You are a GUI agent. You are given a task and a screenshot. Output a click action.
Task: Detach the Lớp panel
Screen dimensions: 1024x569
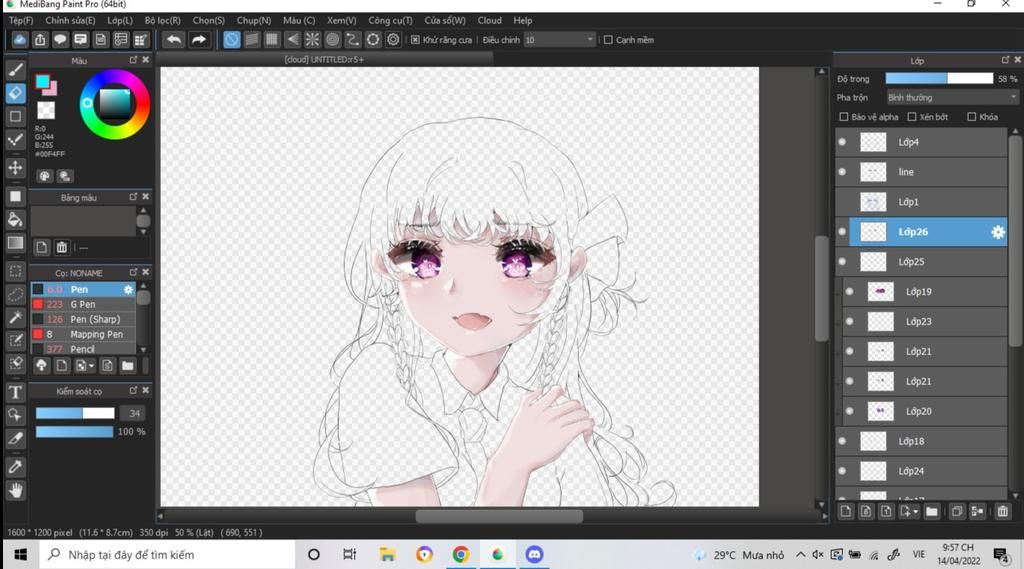(1005, 60)
